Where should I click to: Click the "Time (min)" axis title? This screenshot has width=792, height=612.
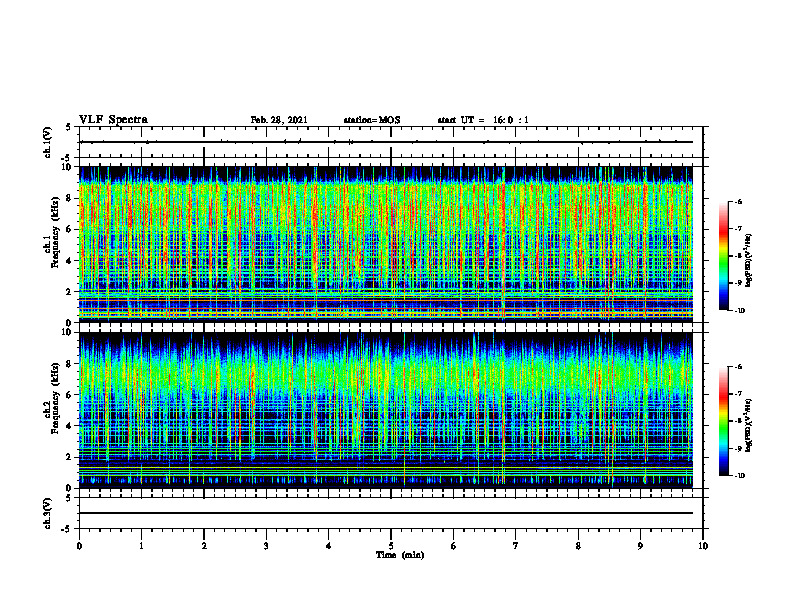click(x=400, y=555)
